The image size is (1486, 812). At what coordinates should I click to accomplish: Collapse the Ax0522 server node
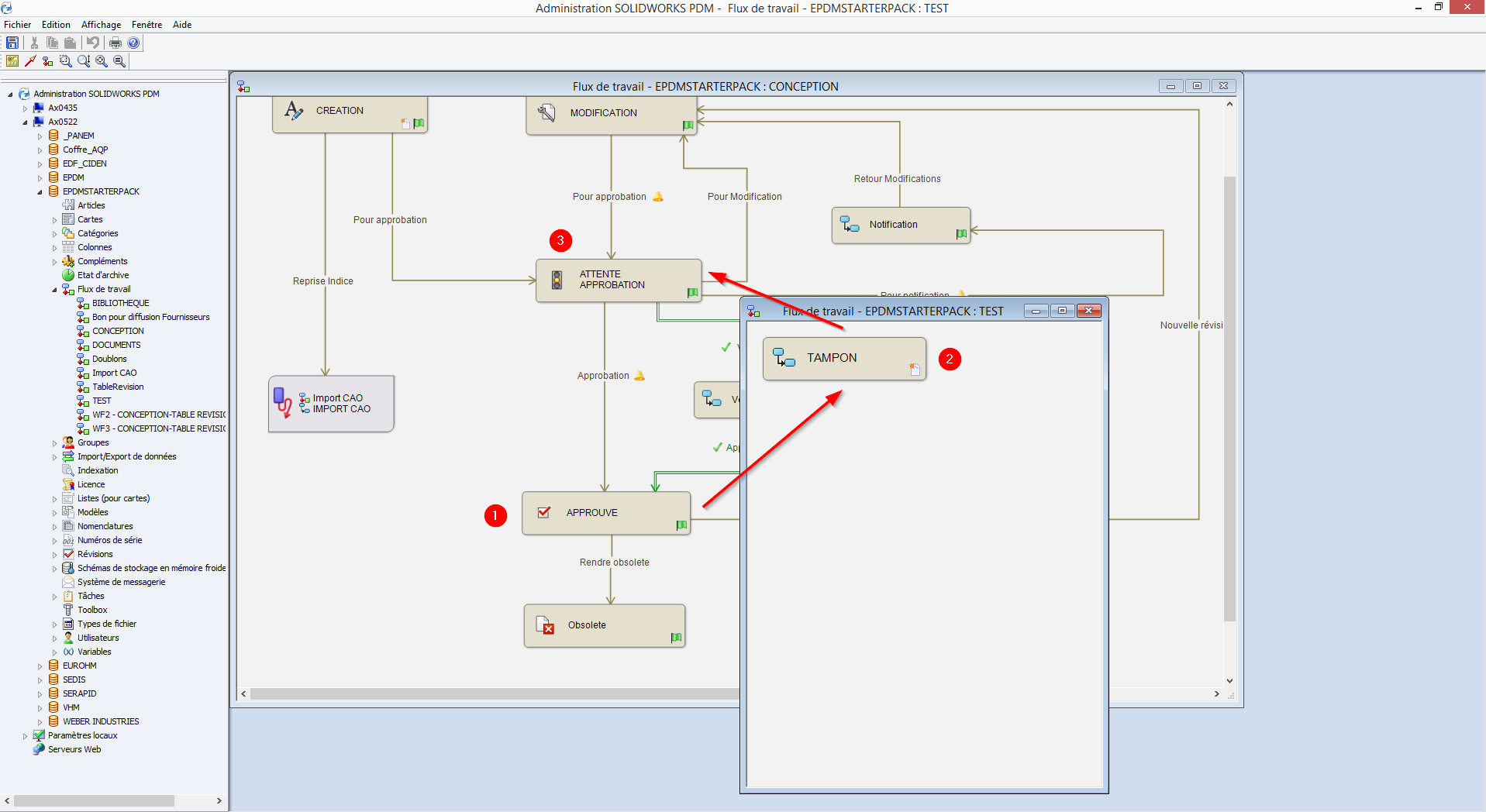tap(25, 122)
